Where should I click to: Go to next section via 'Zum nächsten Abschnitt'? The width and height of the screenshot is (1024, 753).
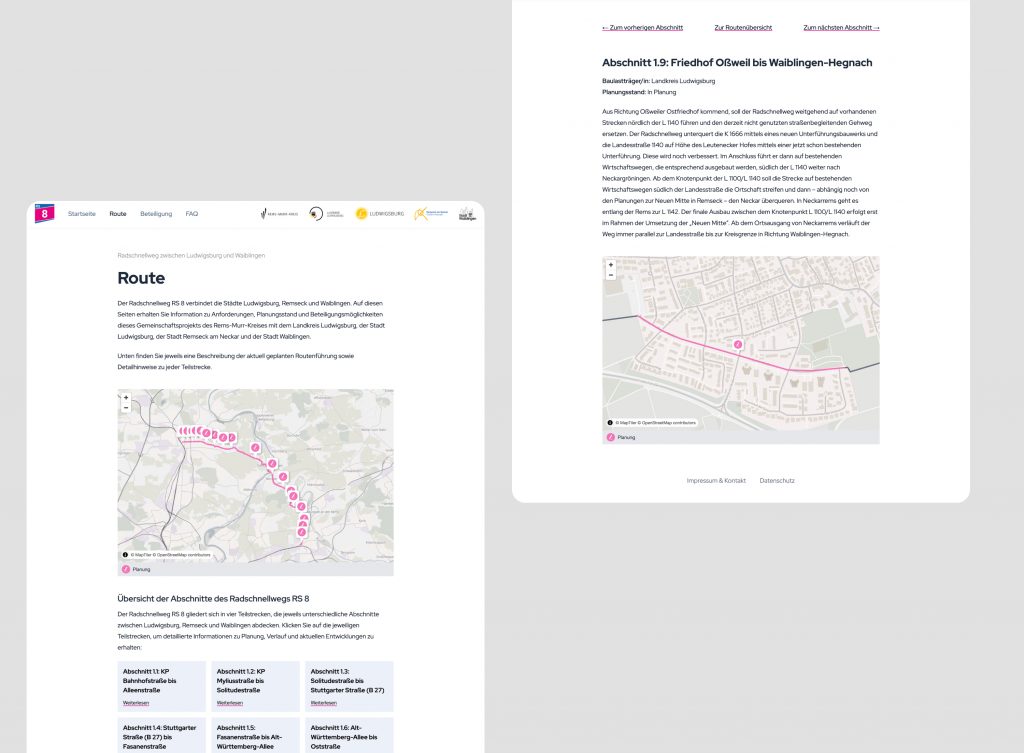point(841,28)
